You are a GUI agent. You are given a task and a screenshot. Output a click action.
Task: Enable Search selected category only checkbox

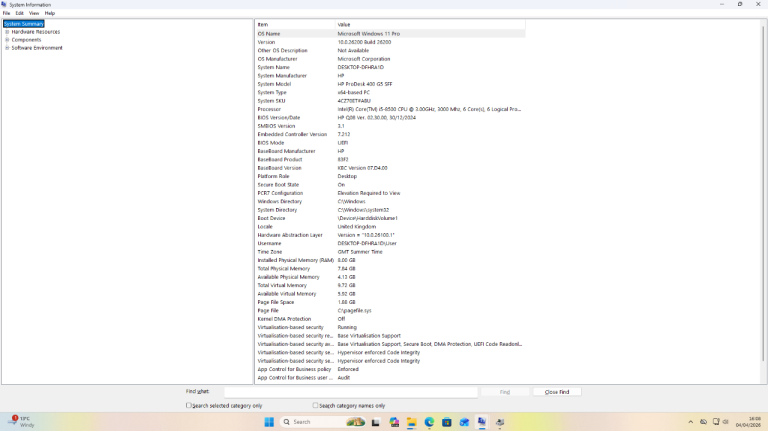189,405
